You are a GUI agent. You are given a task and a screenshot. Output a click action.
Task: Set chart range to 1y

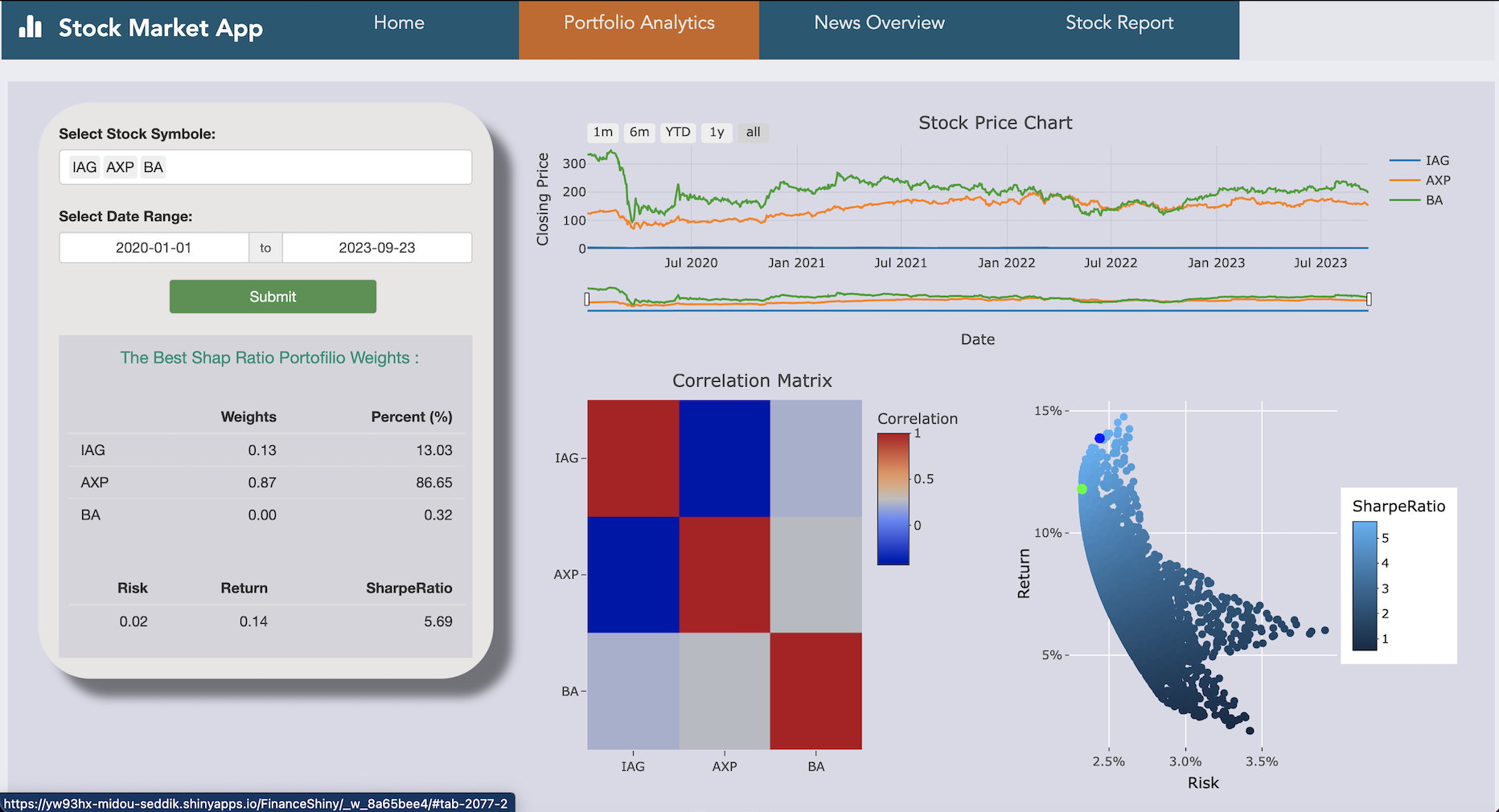tap(717, 132)
